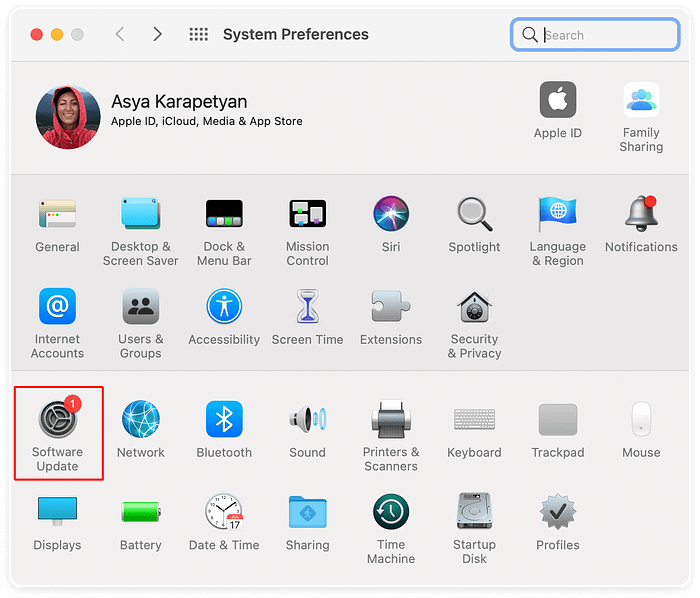Image resolution: width=700 pixels, height=598 pixels.
Task: Click the Apple ID, iCloud, Media & App Store text
Action: pos(207,121)
